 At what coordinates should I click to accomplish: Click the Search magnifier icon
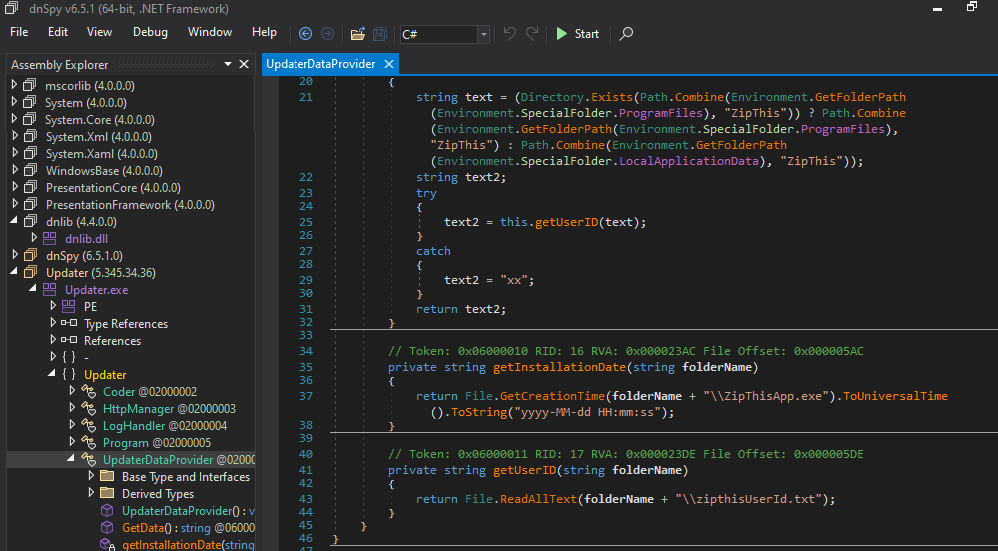point(627,34)
